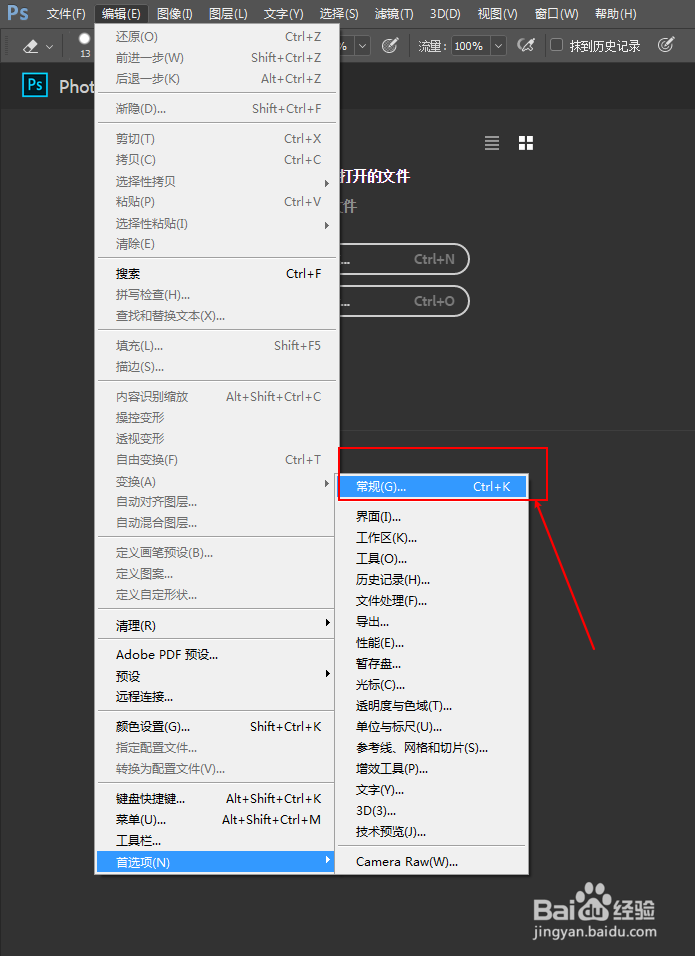Open the 图层(L) menu
Screen dimensions: 695x956
click(228, 13)
